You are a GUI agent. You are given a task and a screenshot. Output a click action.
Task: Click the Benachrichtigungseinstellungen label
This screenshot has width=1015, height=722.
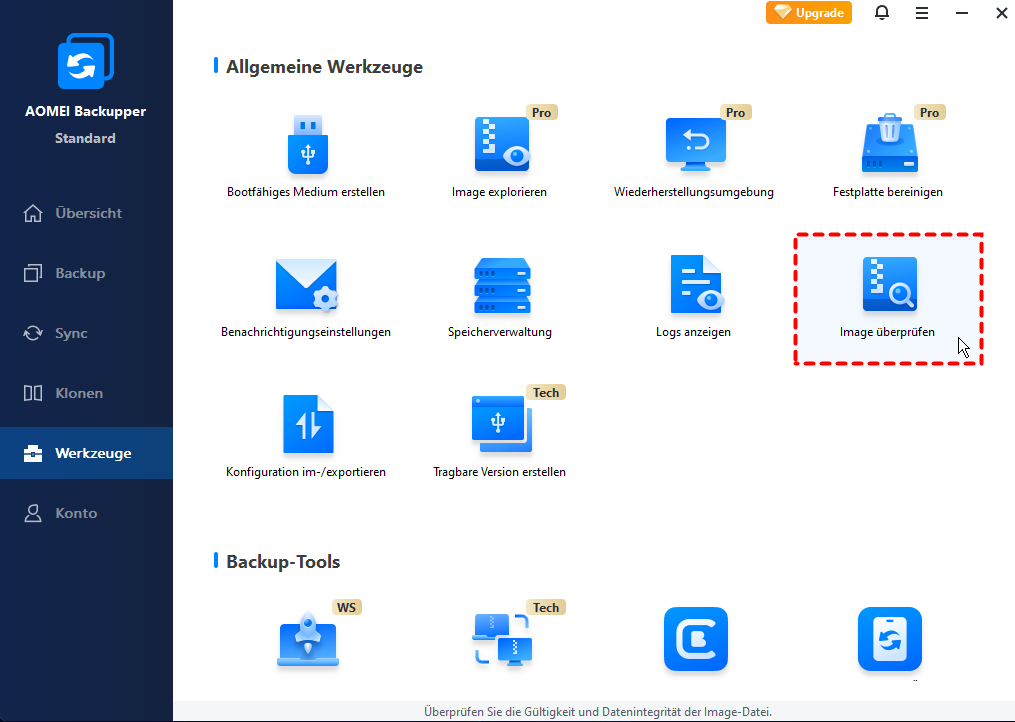tap(306, 332)
